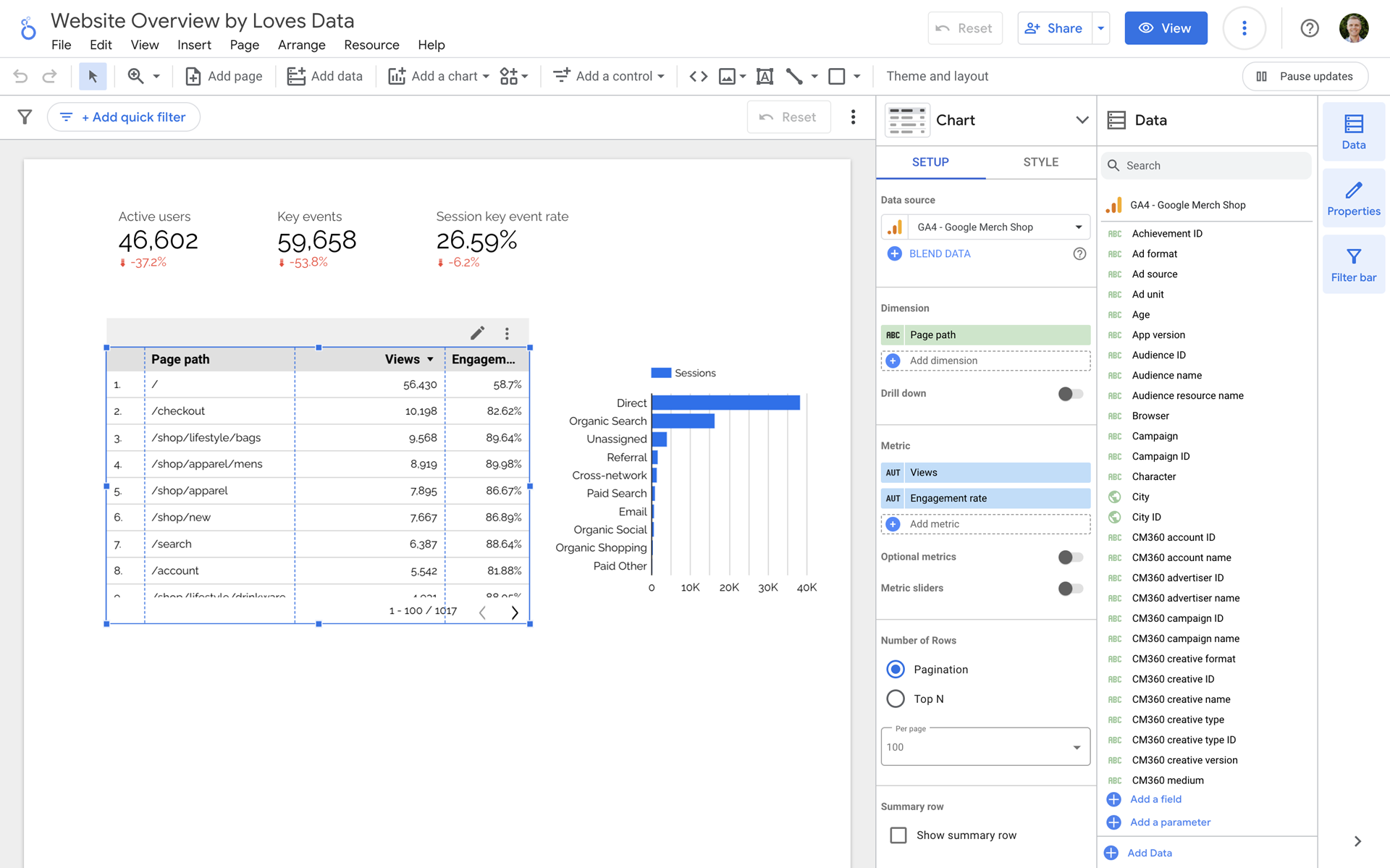Image resolution: width=1390 pixels, height=868 pixels.
Task: Insert a text box with the text icon
Action: pos(764,75)
